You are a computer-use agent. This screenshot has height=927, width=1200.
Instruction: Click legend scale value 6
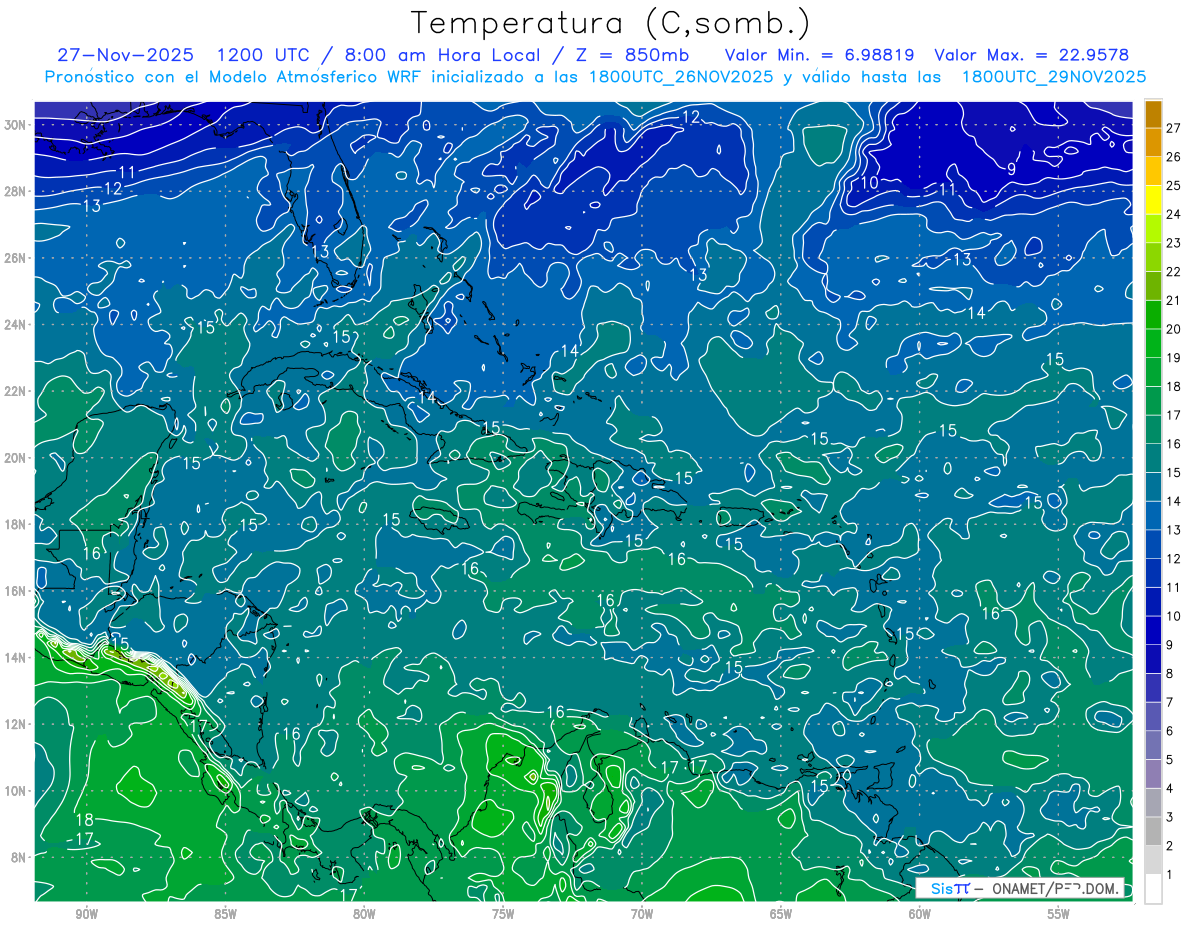tap(1171, 731)
